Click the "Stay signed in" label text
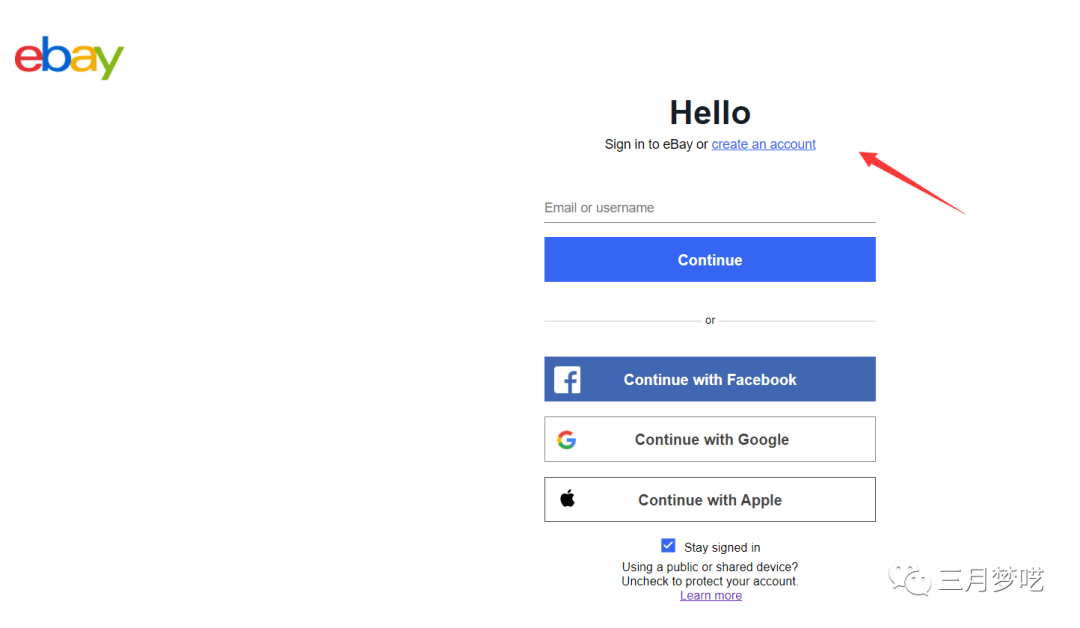This screenshot has height=628, width=1080. (x=722, y=547)
